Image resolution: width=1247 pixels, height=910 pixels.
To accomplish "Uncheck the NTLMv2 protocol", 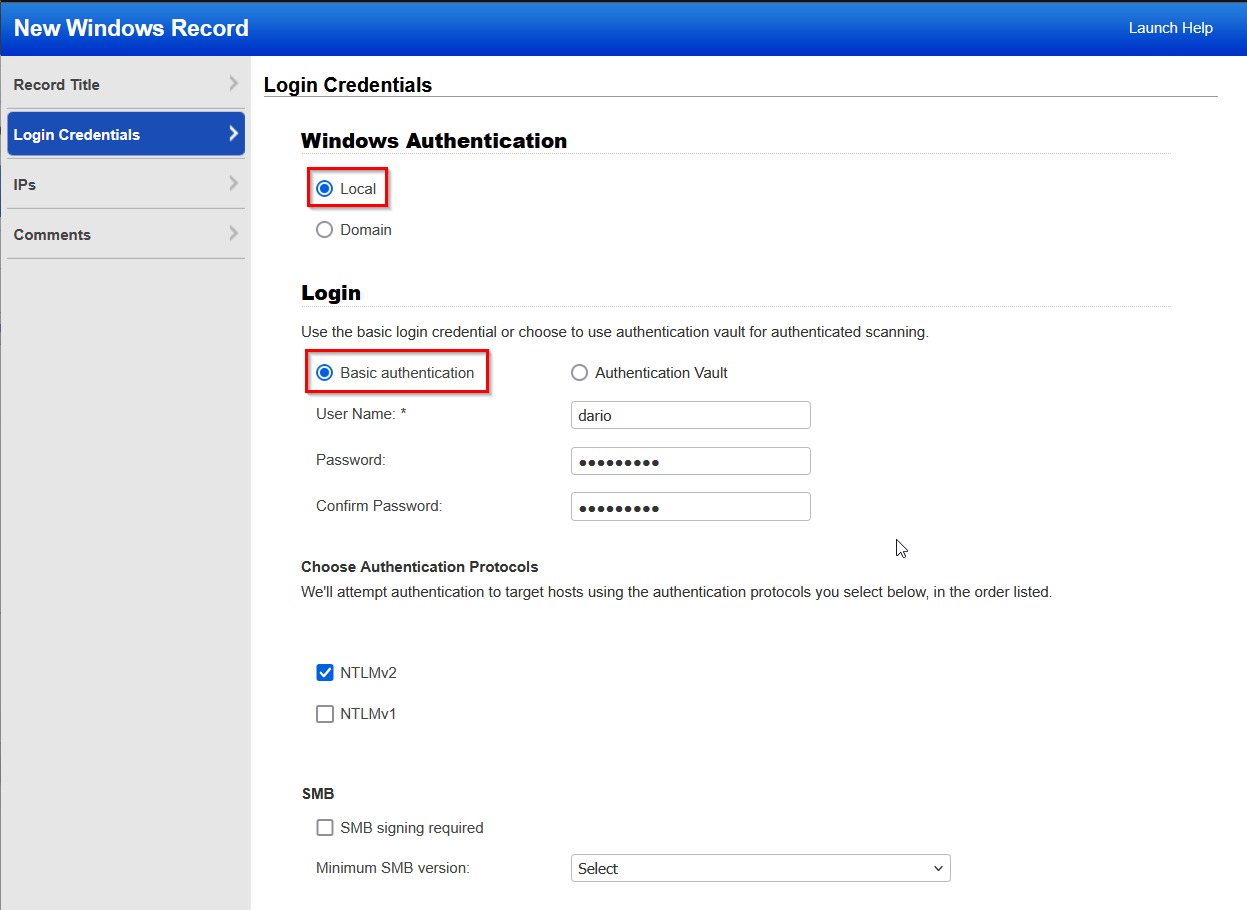I will point(324,672).
